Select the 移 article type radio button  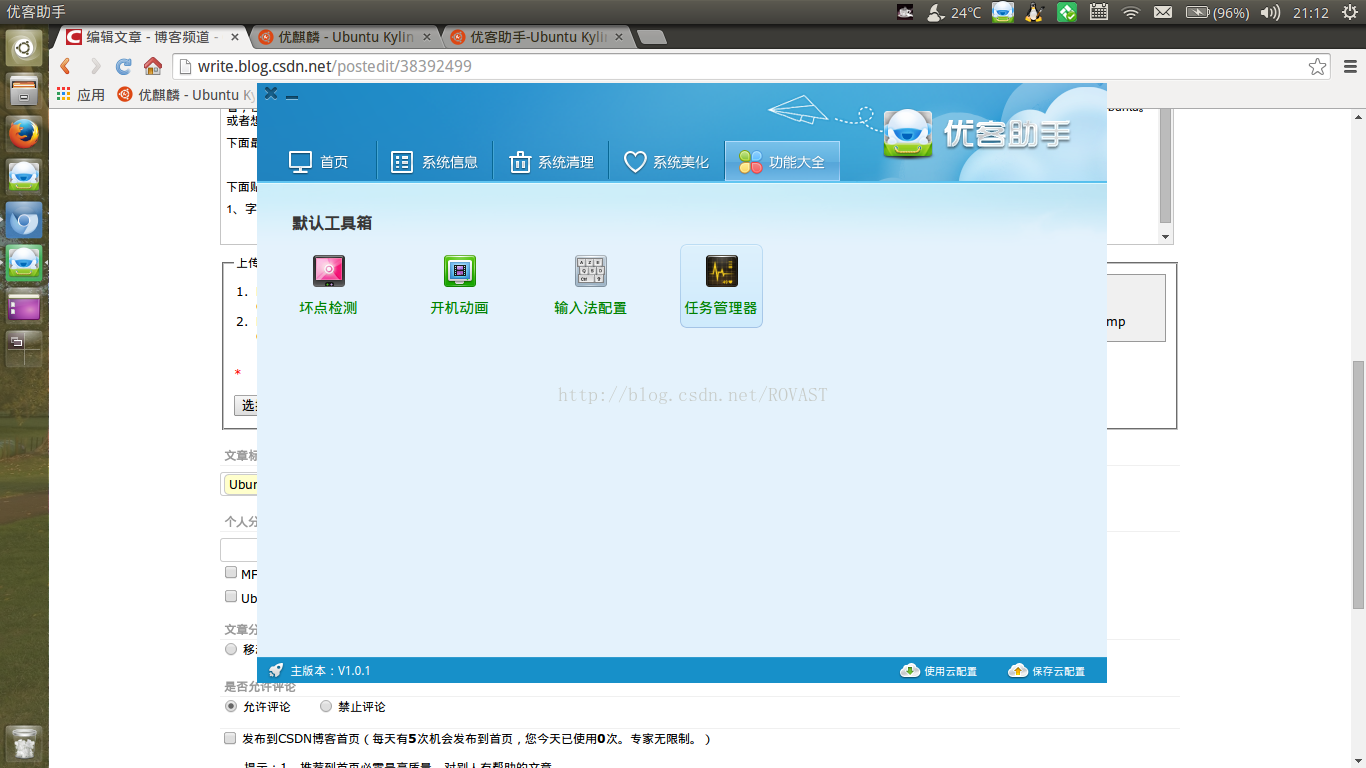click(231, 649)
